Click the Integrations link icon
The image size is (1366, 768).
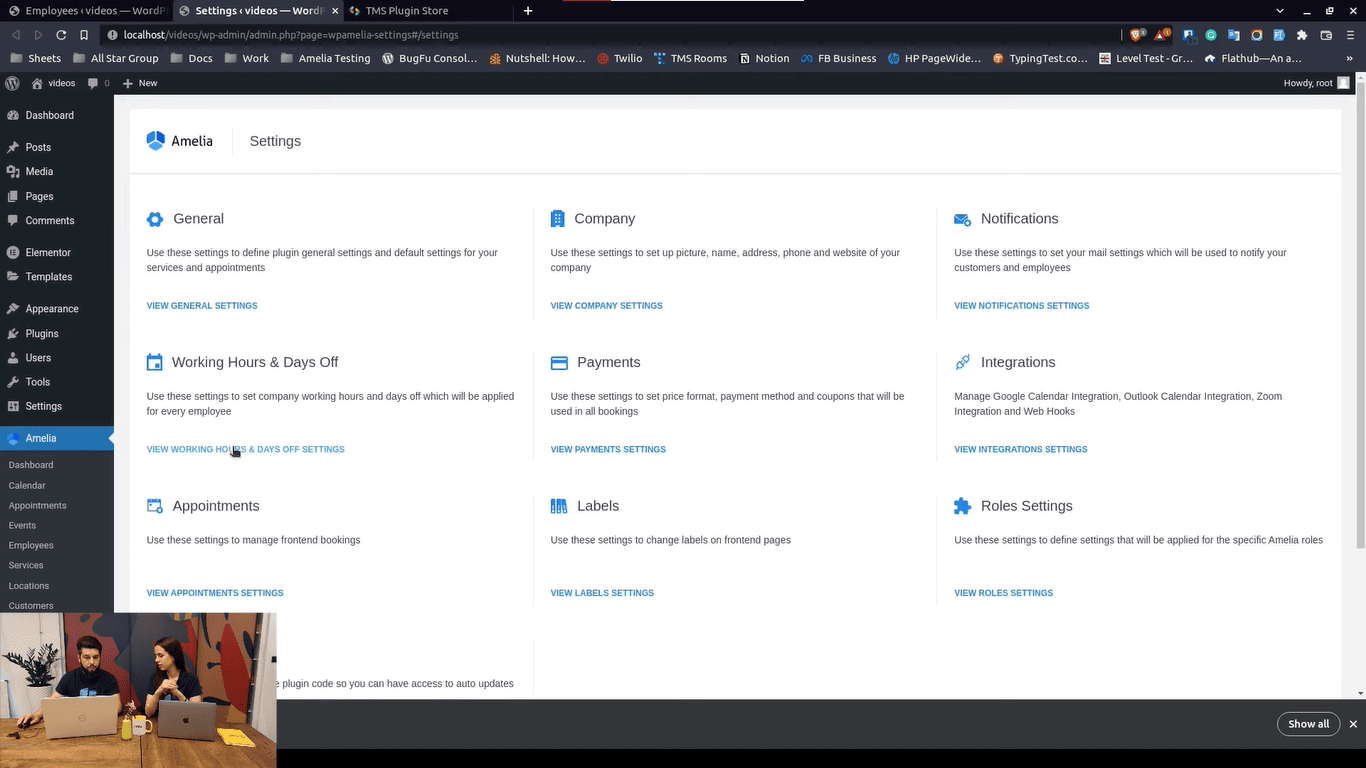(962, 362)
